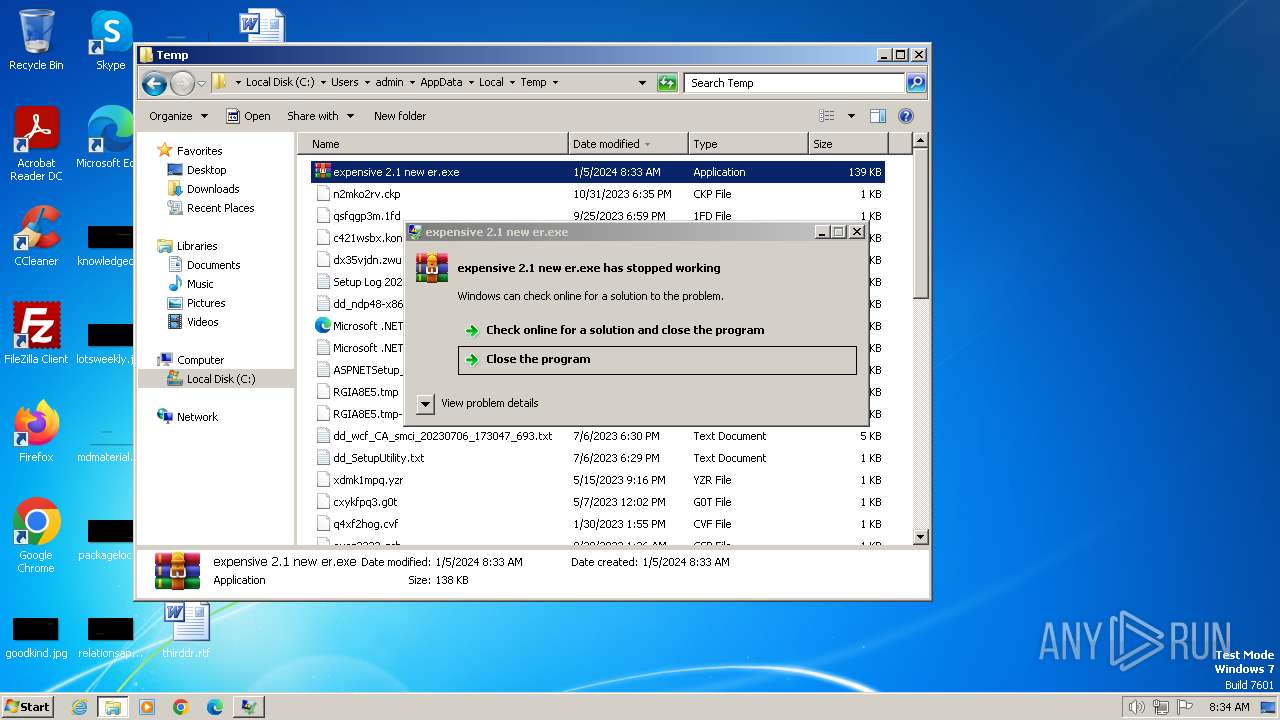Open Explorer help question mark

click(906, 116)
